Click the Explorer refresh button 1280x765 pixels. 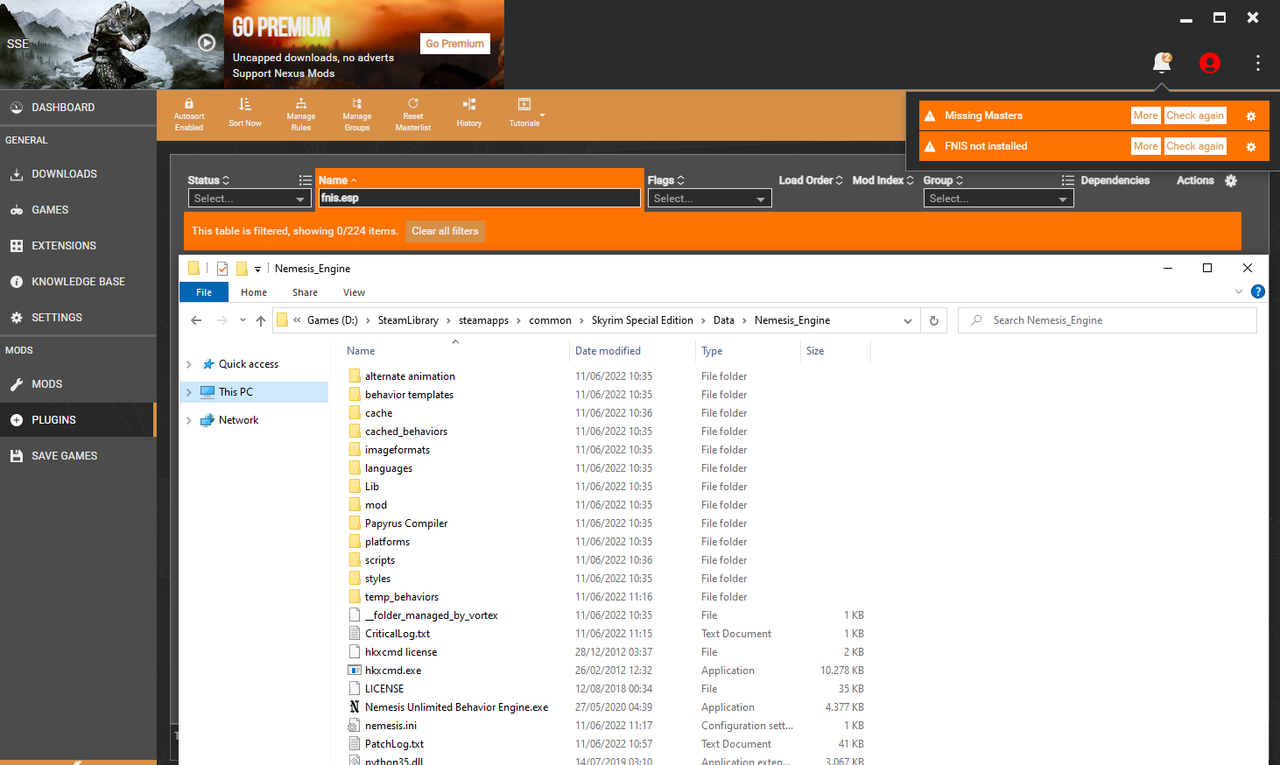coord(934,321)
